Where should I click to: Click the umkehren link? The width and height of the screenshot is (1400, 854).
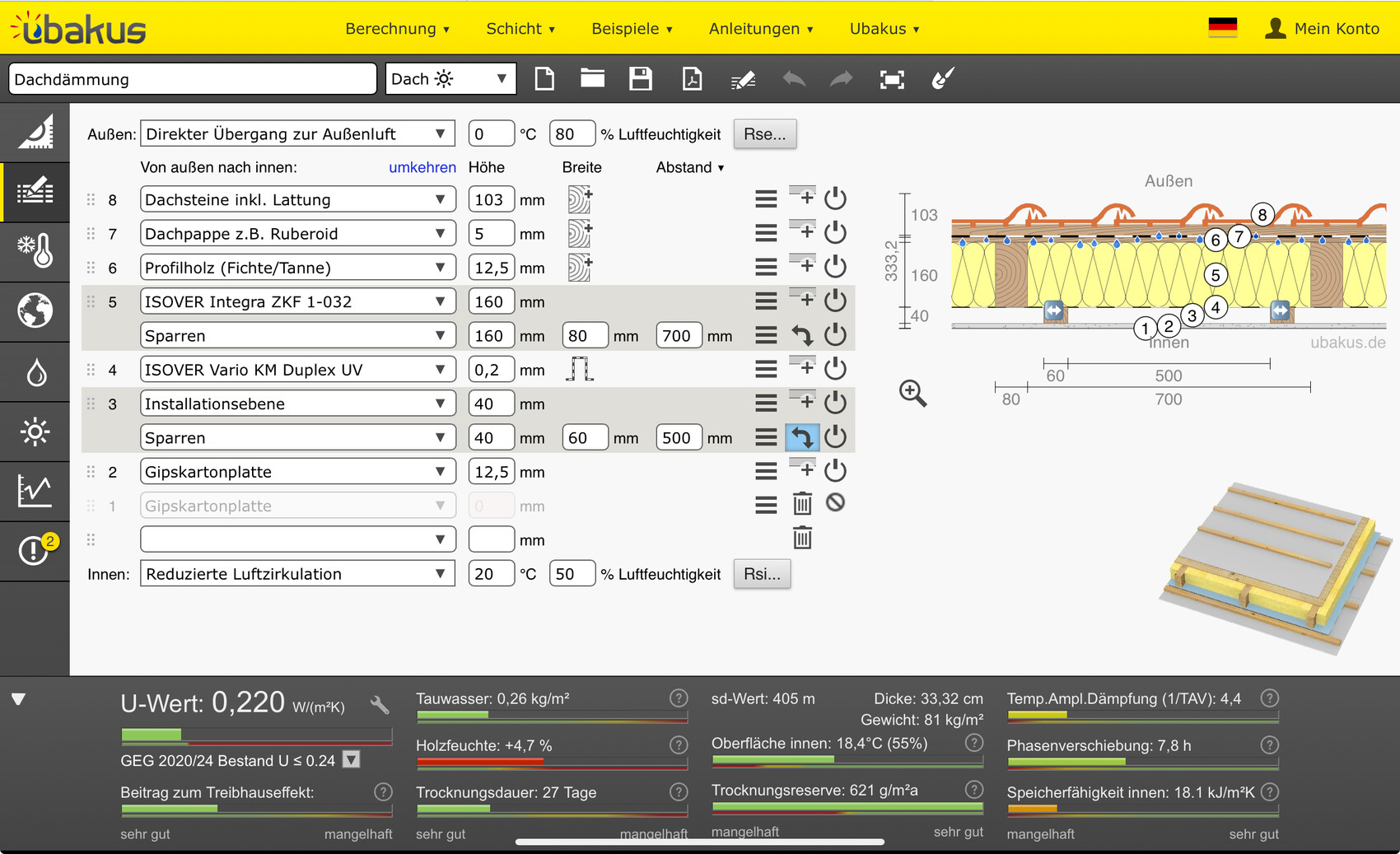pos(422,168)
